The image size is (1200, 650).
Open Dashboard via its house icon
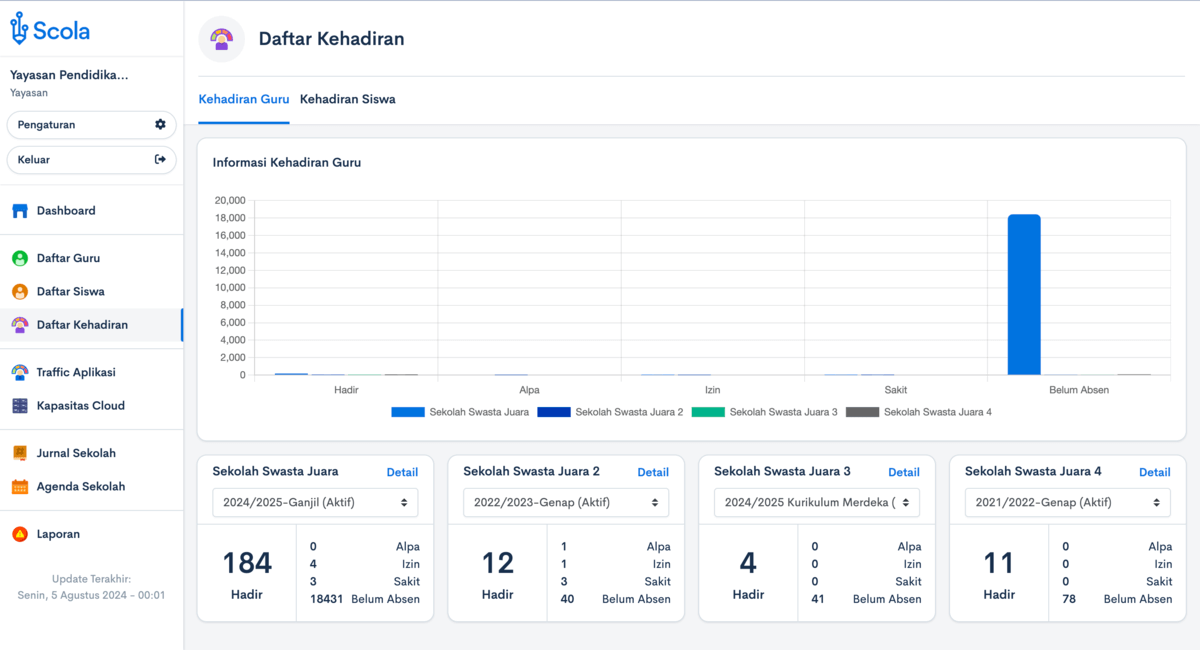[x=20, y=211]
